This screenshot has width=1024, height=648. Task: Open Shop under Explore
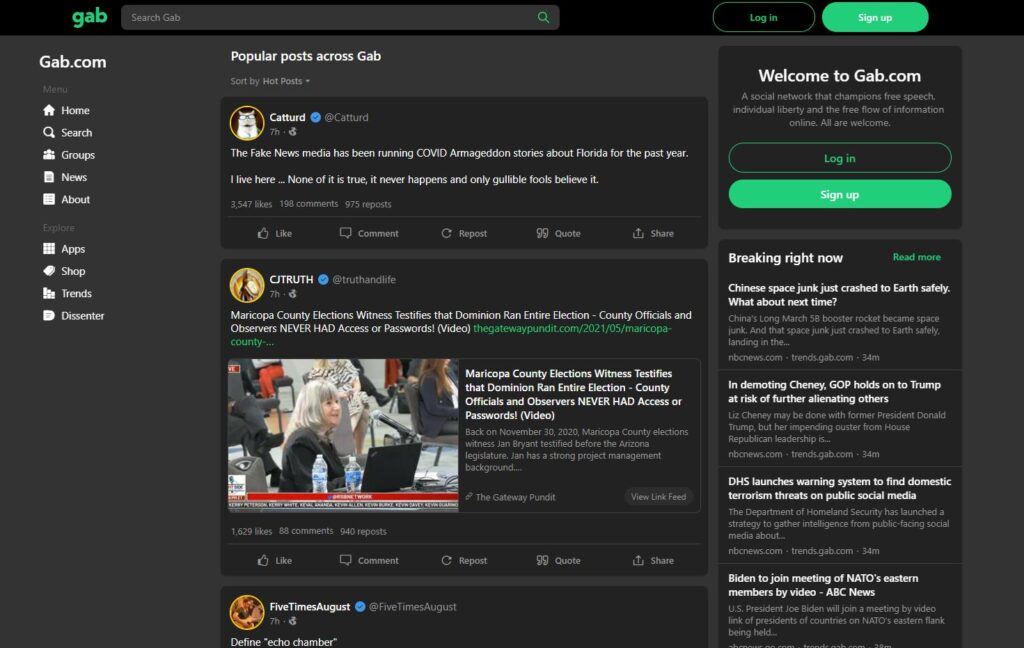click(x=64, y=271)
